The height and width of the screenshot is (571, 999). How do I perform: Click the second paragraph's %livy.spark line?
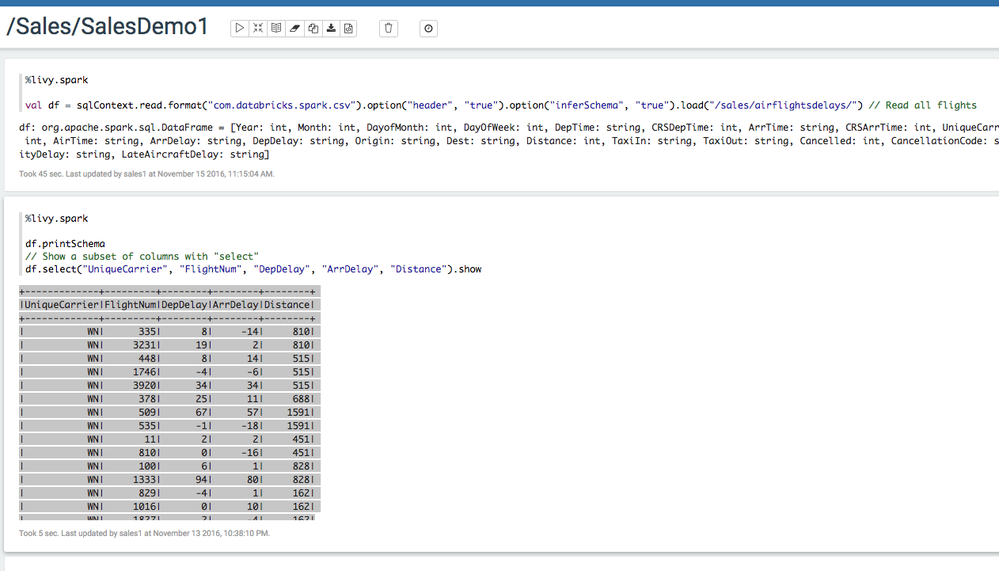56,218
